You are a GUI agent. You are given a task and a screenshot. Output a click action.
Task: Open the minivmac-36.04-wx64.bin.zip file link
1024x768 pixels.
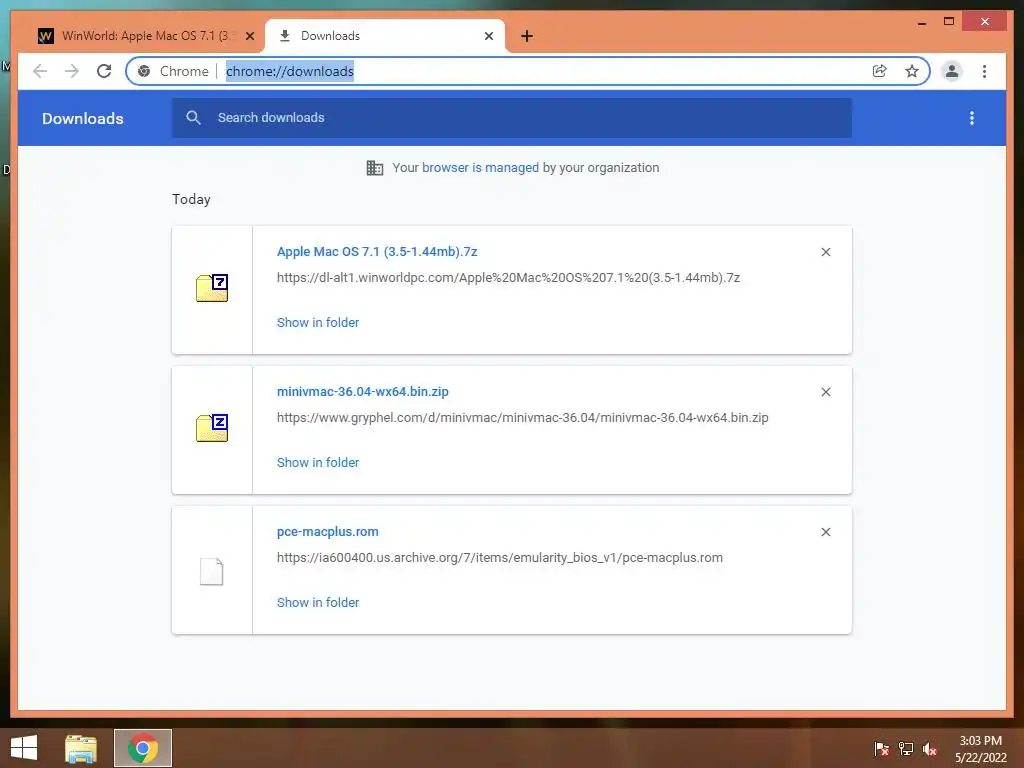(362, 392)
